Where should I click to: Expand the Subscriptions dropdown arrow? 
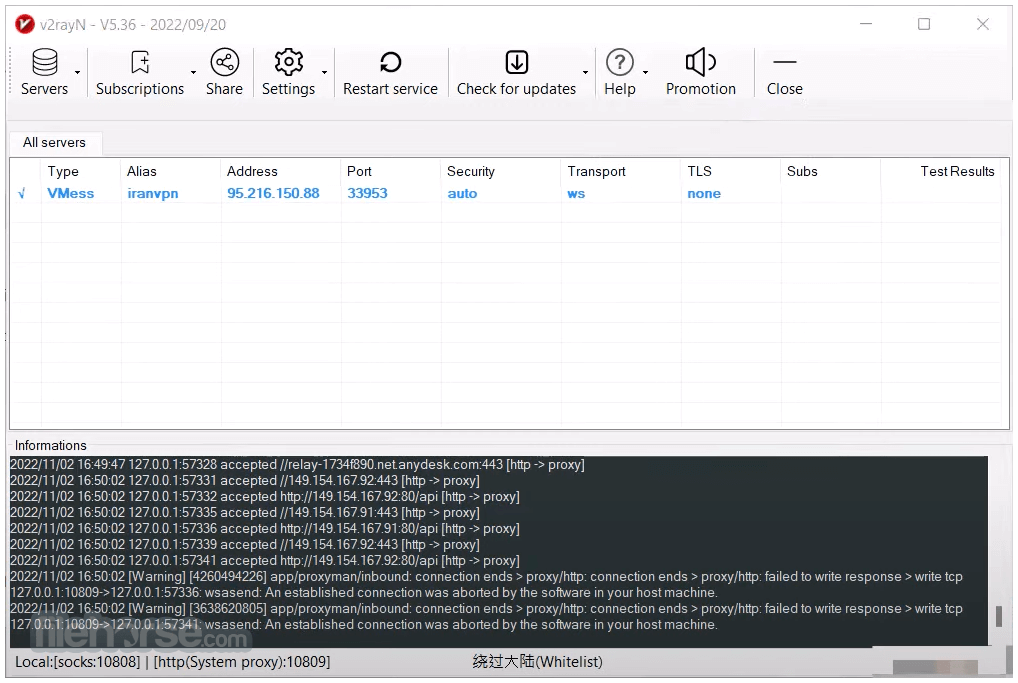tap(193, 73)
